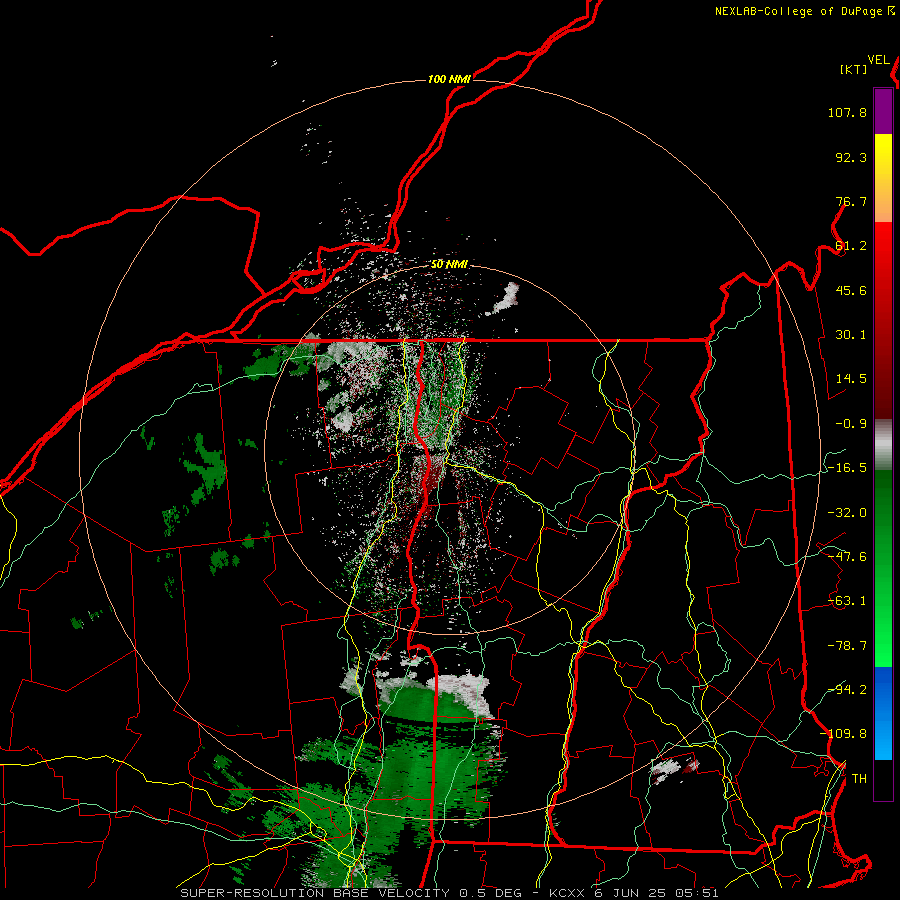The image size is (900, 900).
Task: Click the yellow segment of the color bar
Action: click(883, 158)
